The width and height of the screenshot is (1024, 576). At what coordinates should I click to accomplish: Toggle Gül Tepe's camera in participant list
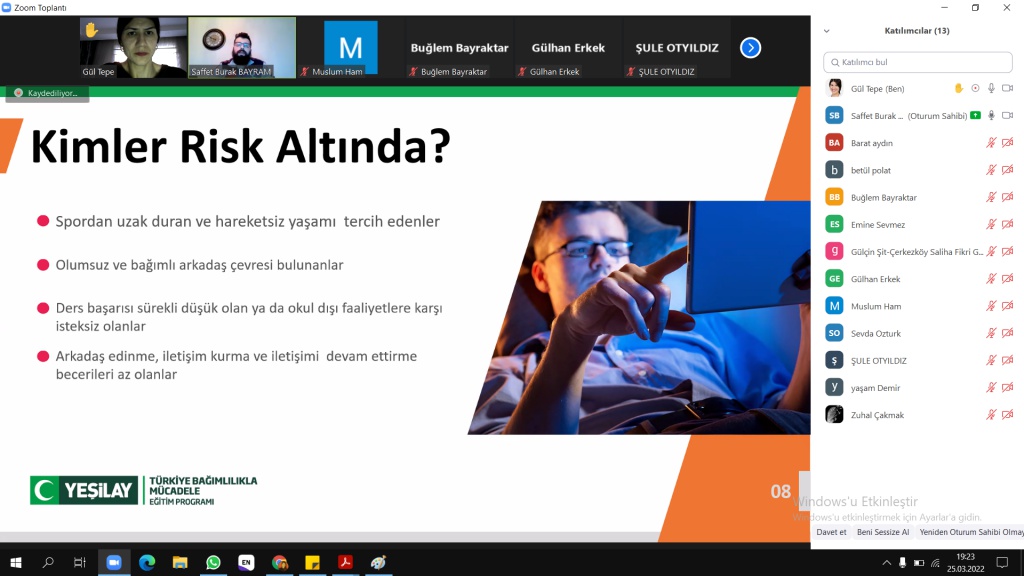pyautogui.click(x=1007, y=88)
